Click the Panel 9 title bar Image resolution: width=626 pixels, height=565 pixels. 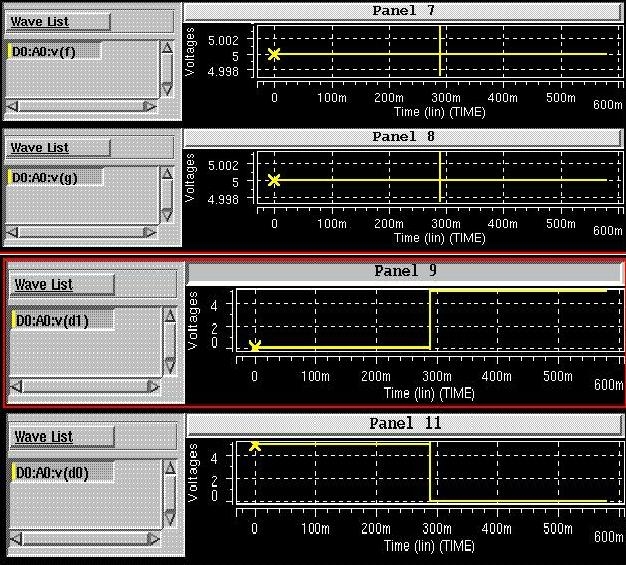(x=405, y=272)
